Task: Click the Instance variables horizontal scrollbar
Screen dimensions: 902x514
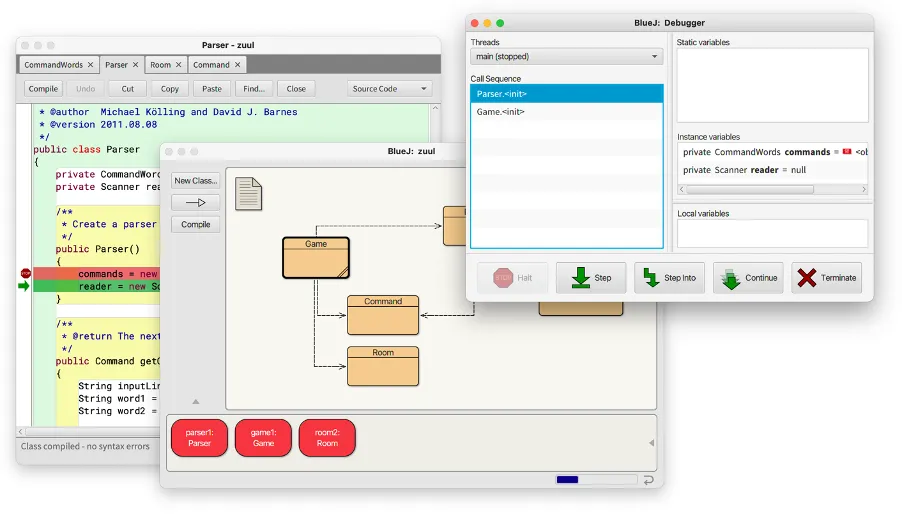Action: [x=750, y=189]
